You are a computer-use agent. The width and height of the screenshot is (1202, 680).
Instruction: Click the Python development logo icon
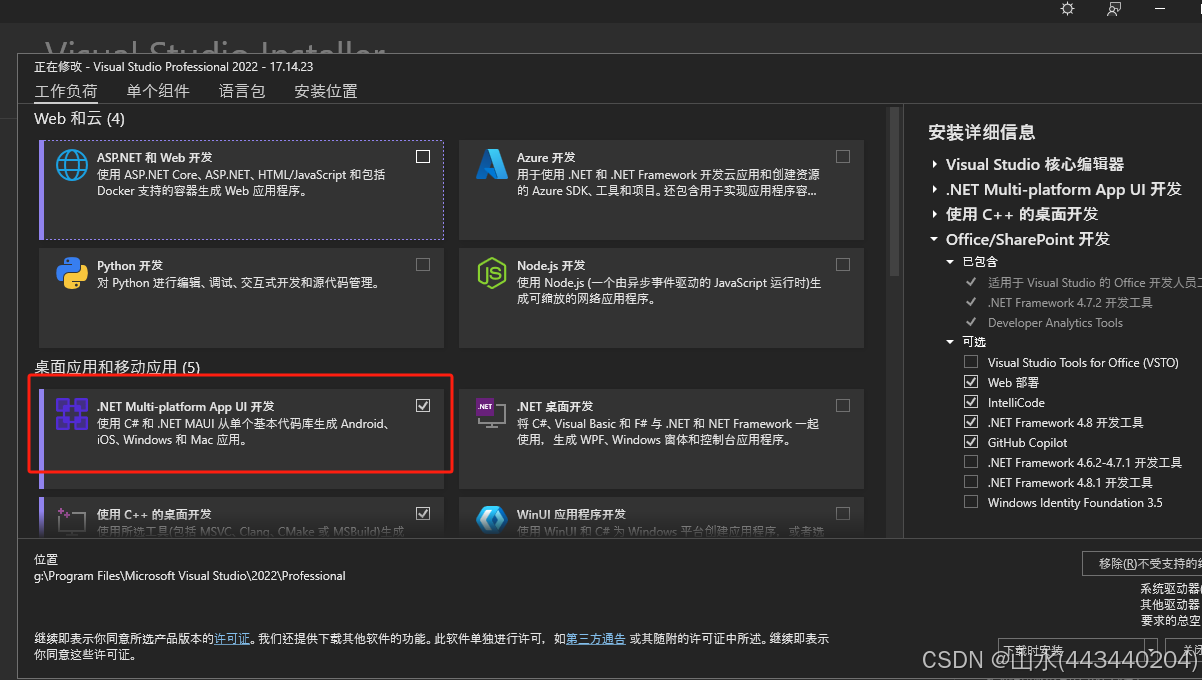(72, 273)
